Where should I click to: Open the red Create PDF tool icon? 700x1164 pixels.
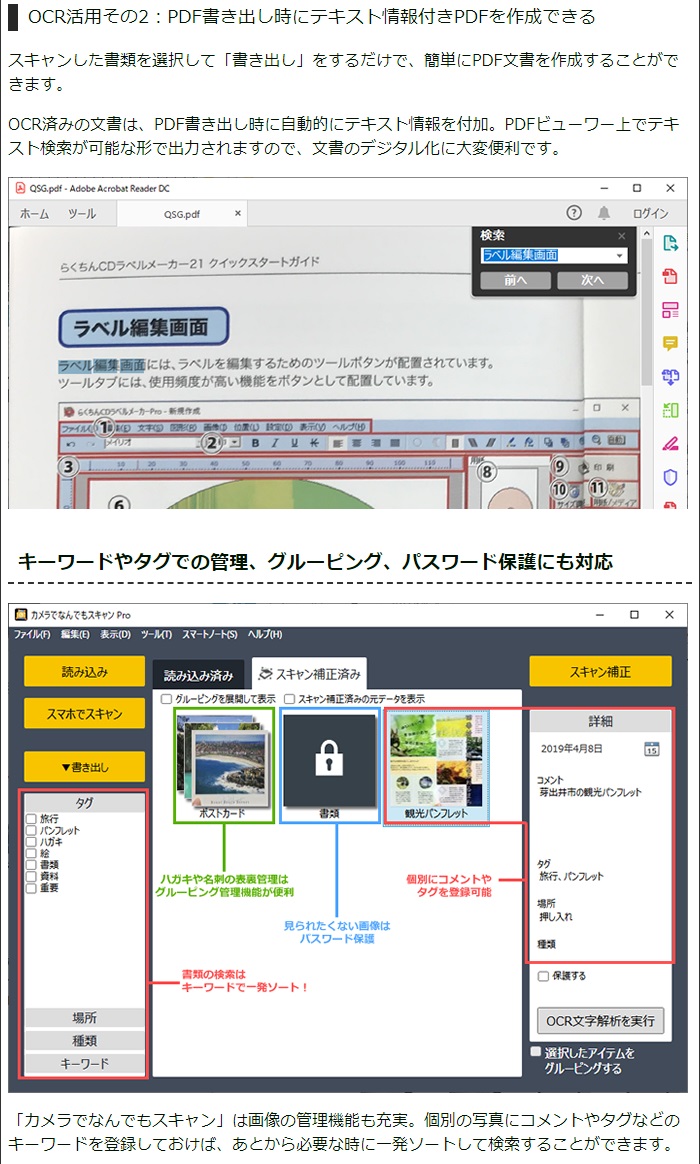(x=670, y=277)
